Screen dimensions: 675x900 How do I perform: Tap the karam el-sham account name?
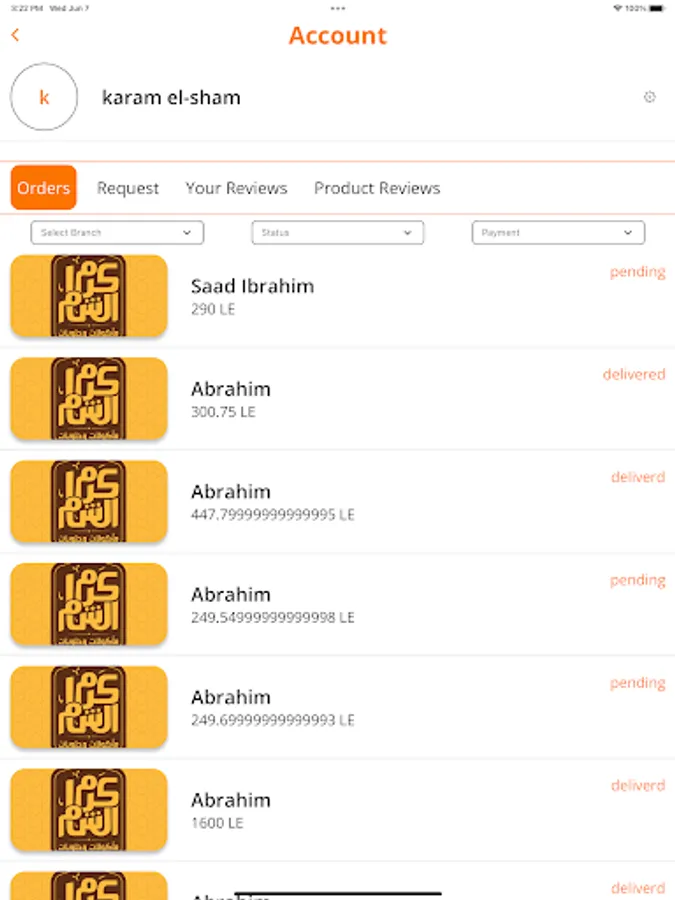click(x=171, y=98)
